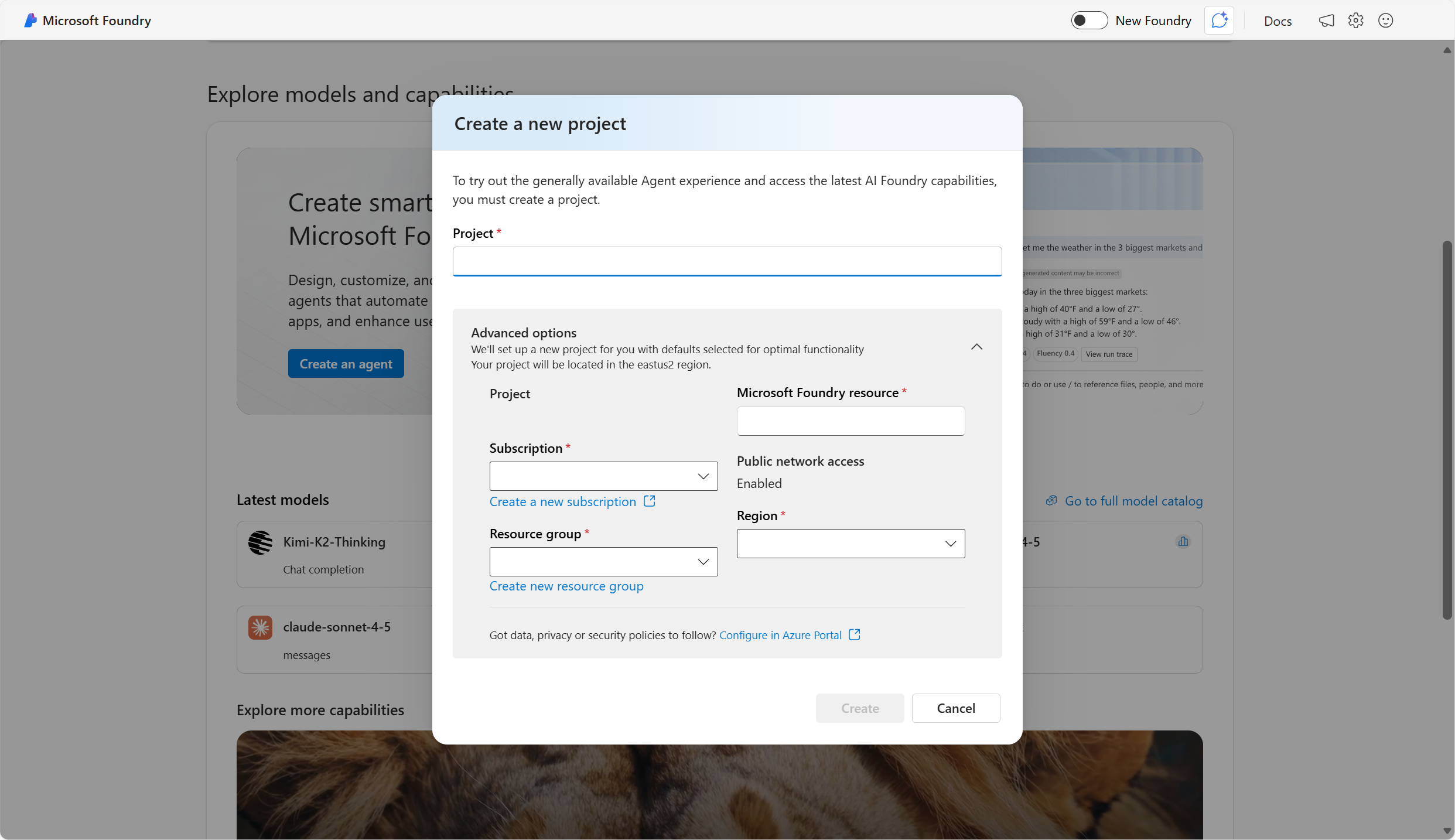Select the Kimi-K2-Thinking model icon

point(260,542)
